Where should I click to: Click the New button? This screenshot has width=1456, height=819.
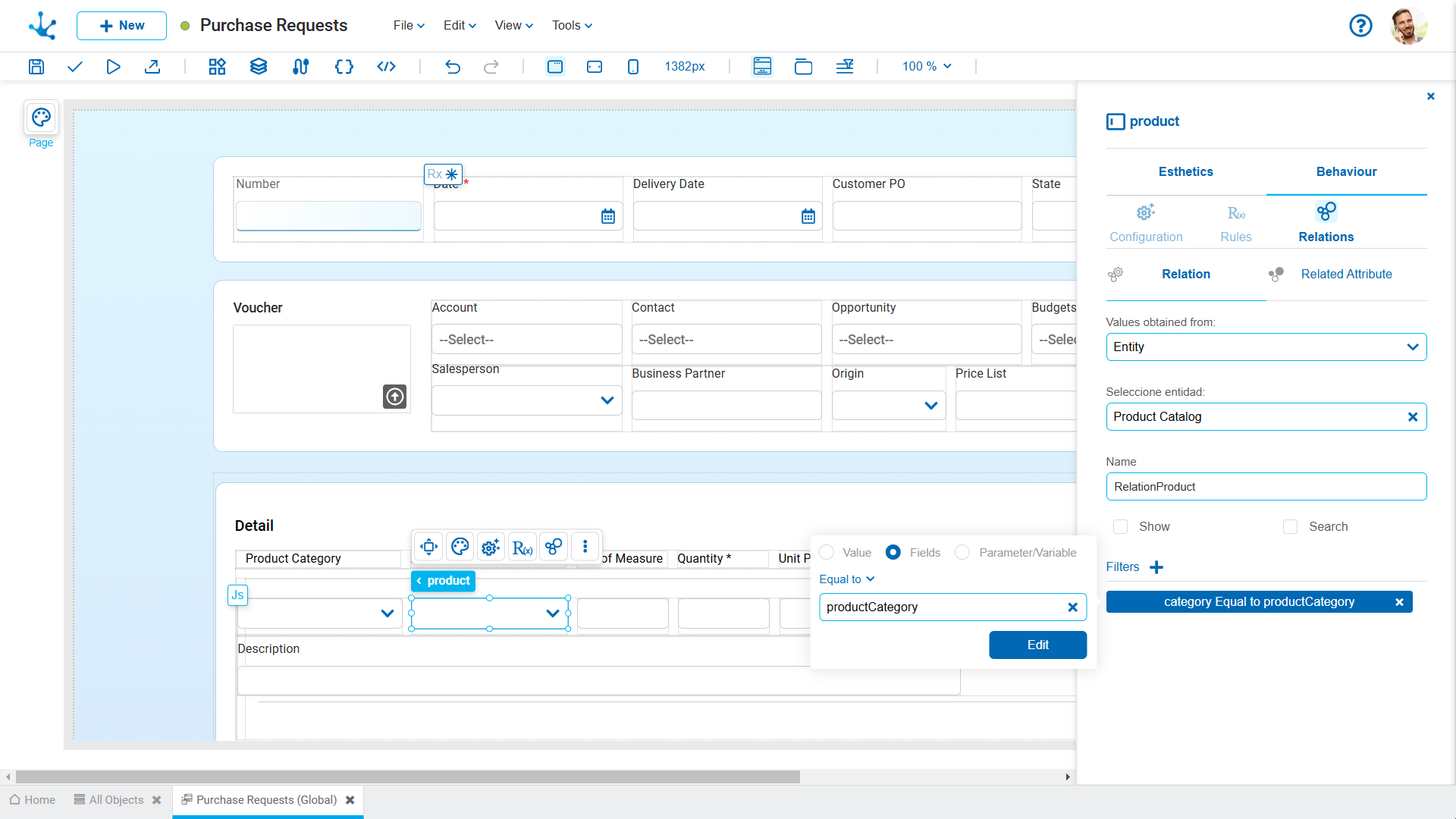coord(121,26)
